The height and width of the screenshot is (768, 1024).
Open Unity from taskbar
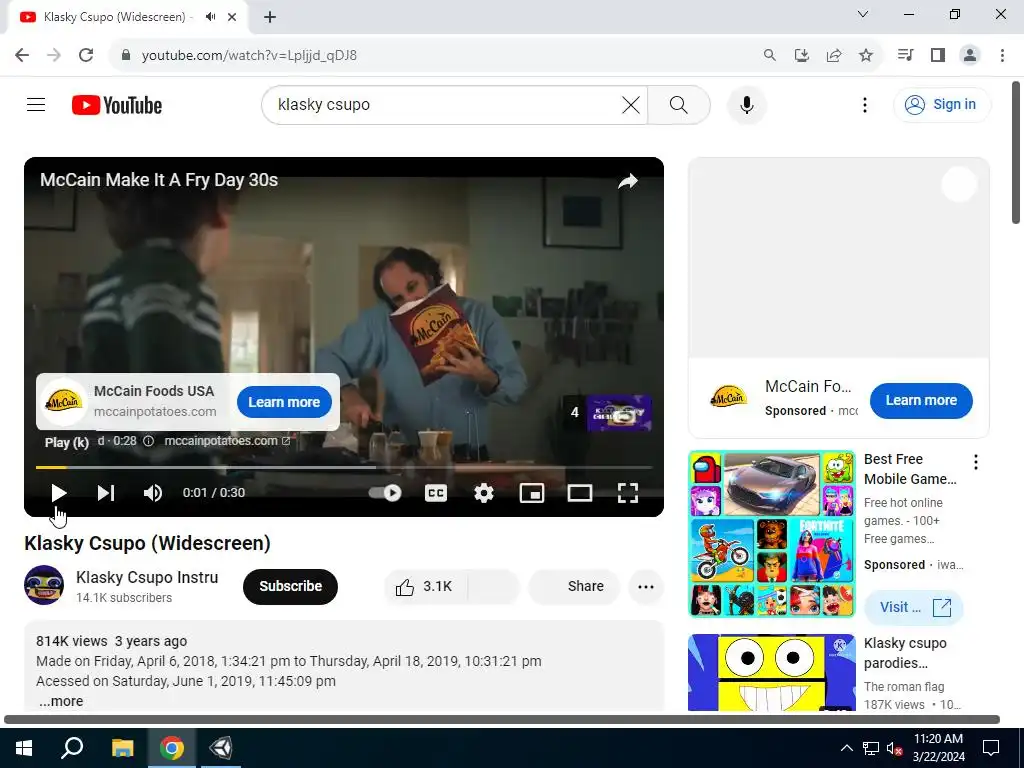point(221,748)
